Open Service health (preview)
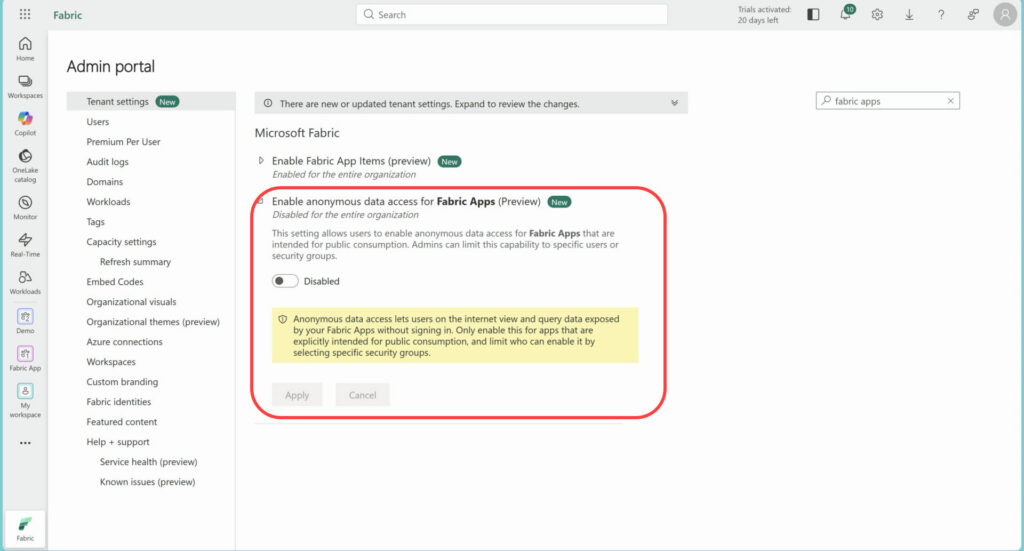 (148, 462)
